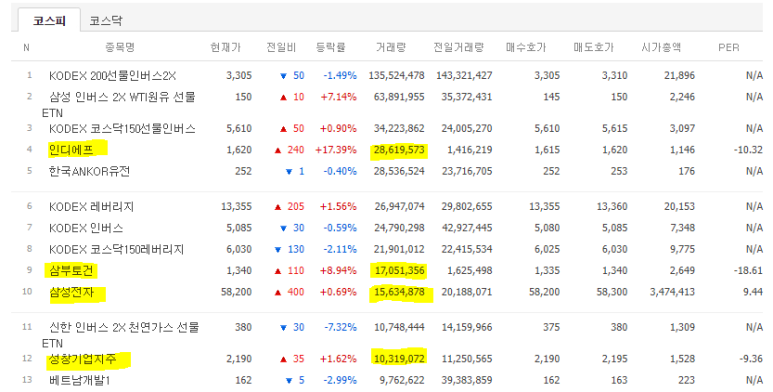Click previous-day volume 143,321,427
Viewport: 773px width, 392px height.
[x=464, y=76]
